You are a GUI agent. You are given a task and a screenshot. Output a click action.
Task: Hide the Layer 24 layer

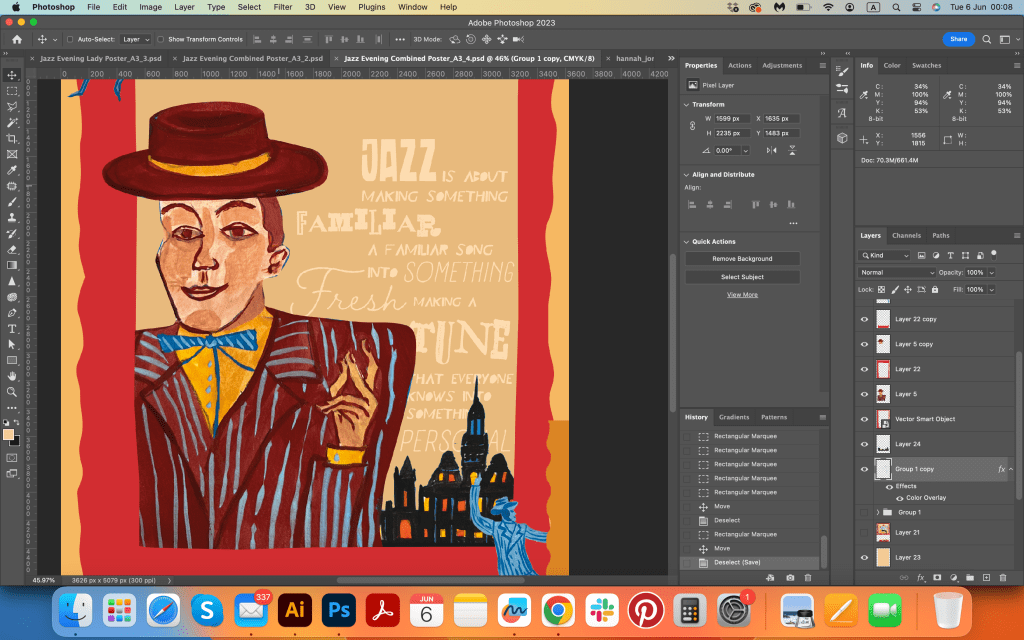pos(865,444)
